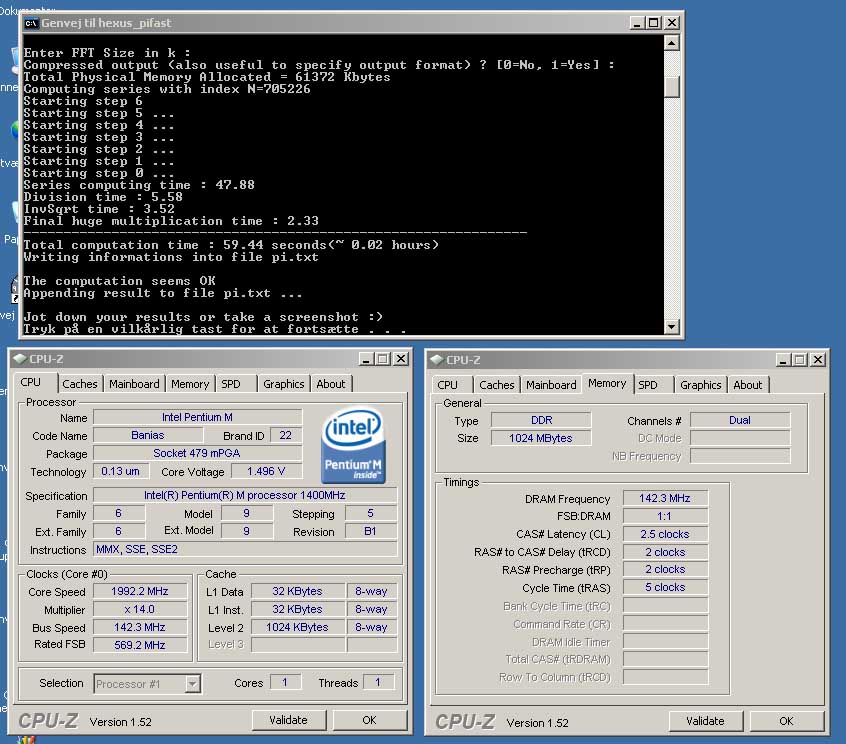
Task: Click the console window system icon
Action: [31, 23]
